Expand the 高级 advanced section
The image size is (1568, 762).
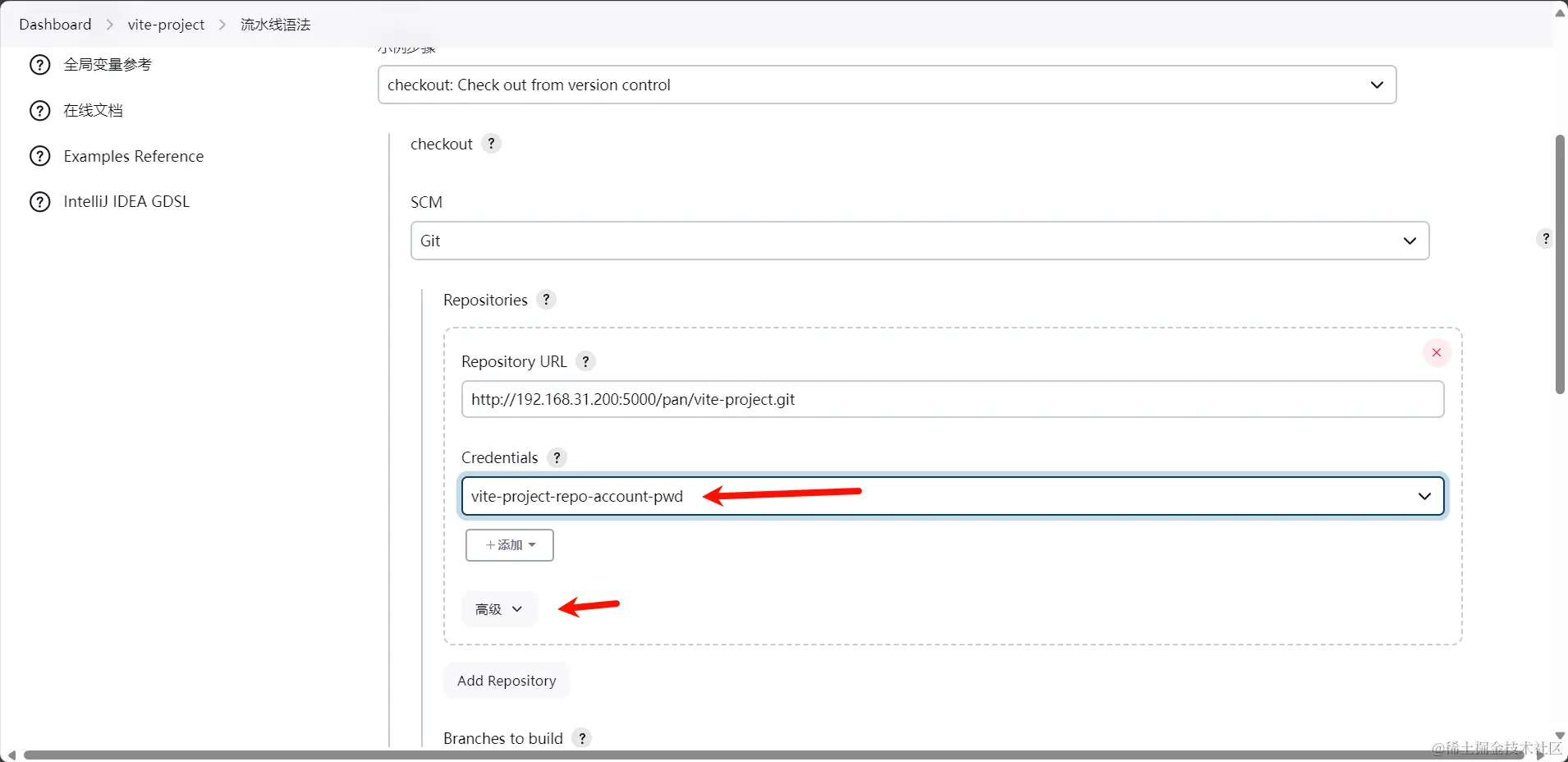(499, 609)
